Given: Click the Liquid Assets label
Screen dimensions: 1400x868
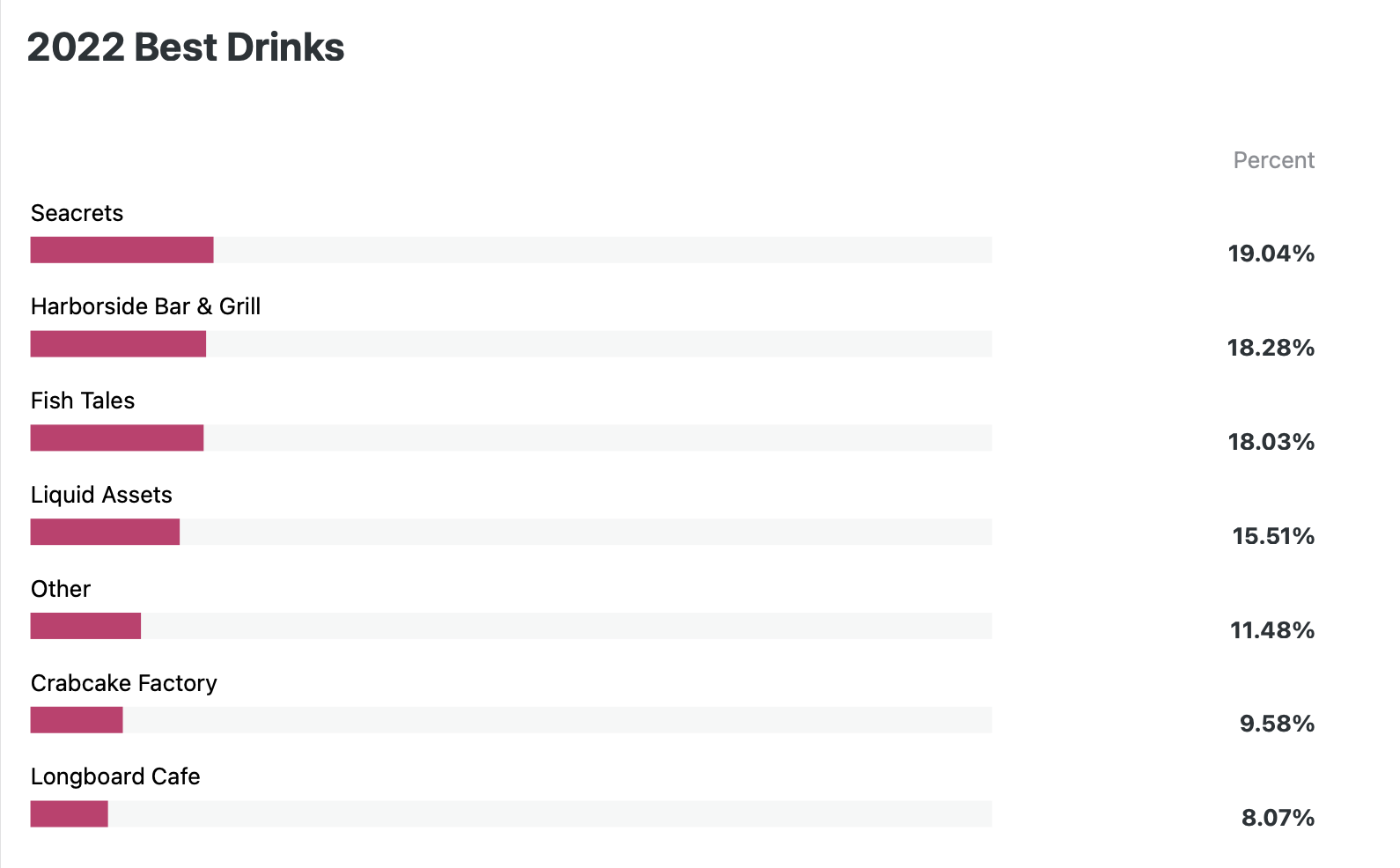Looking at the screenshot, I should (x=101, y=495).
